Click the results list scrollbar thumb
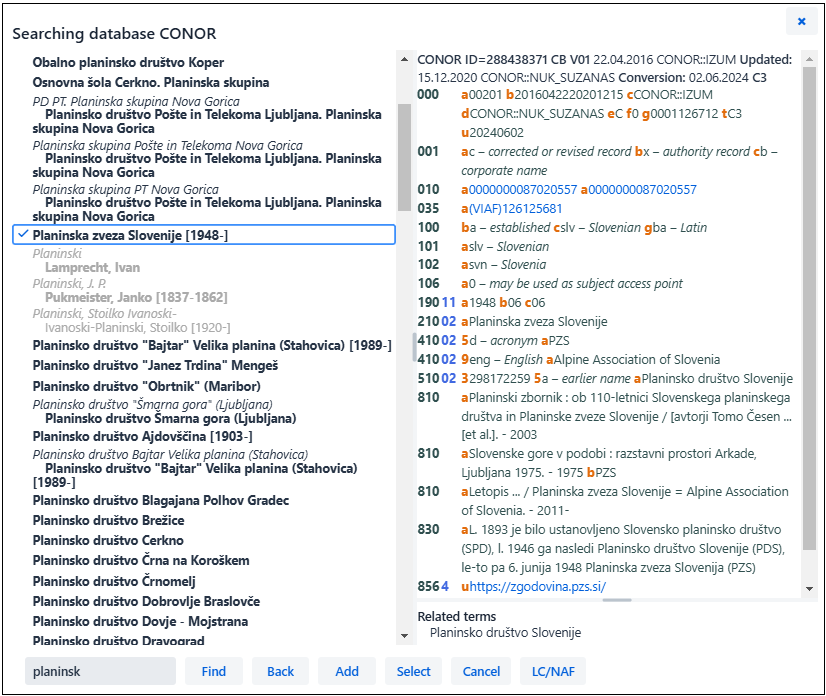 point(404,157)
